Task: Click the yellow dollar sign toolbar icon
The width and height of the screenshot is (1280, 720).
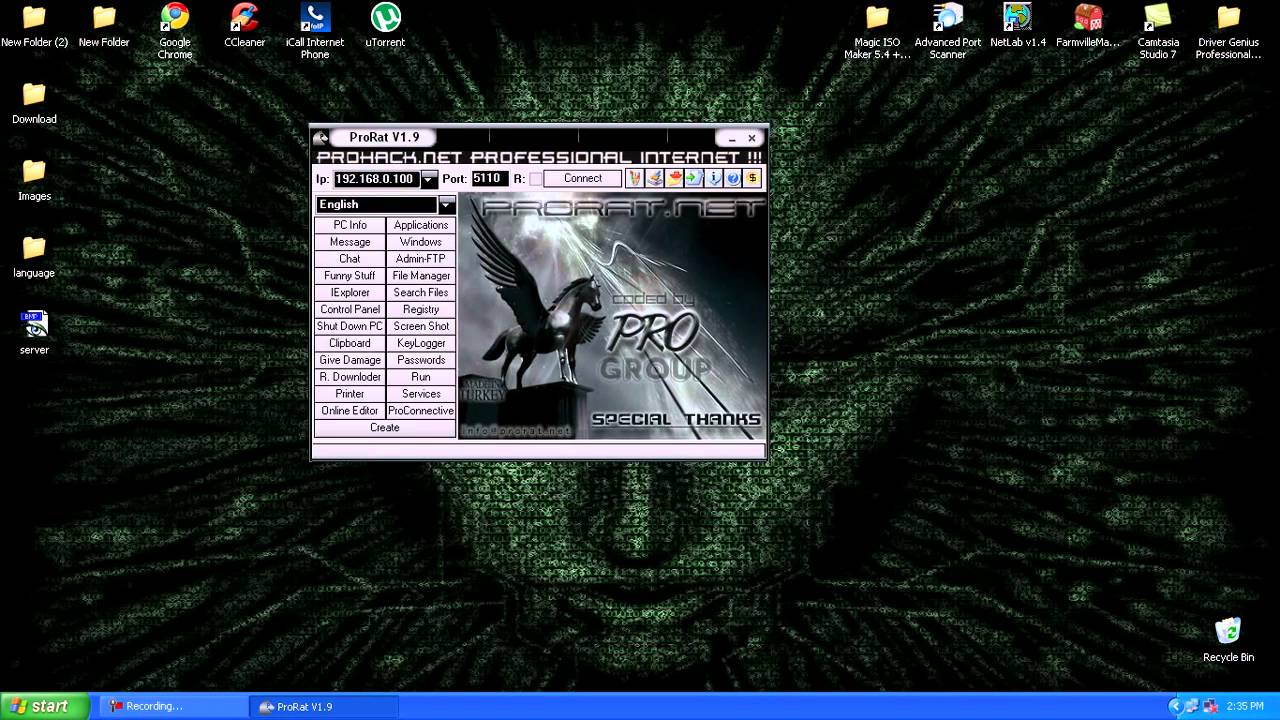Action: click(x=753, y=179)
